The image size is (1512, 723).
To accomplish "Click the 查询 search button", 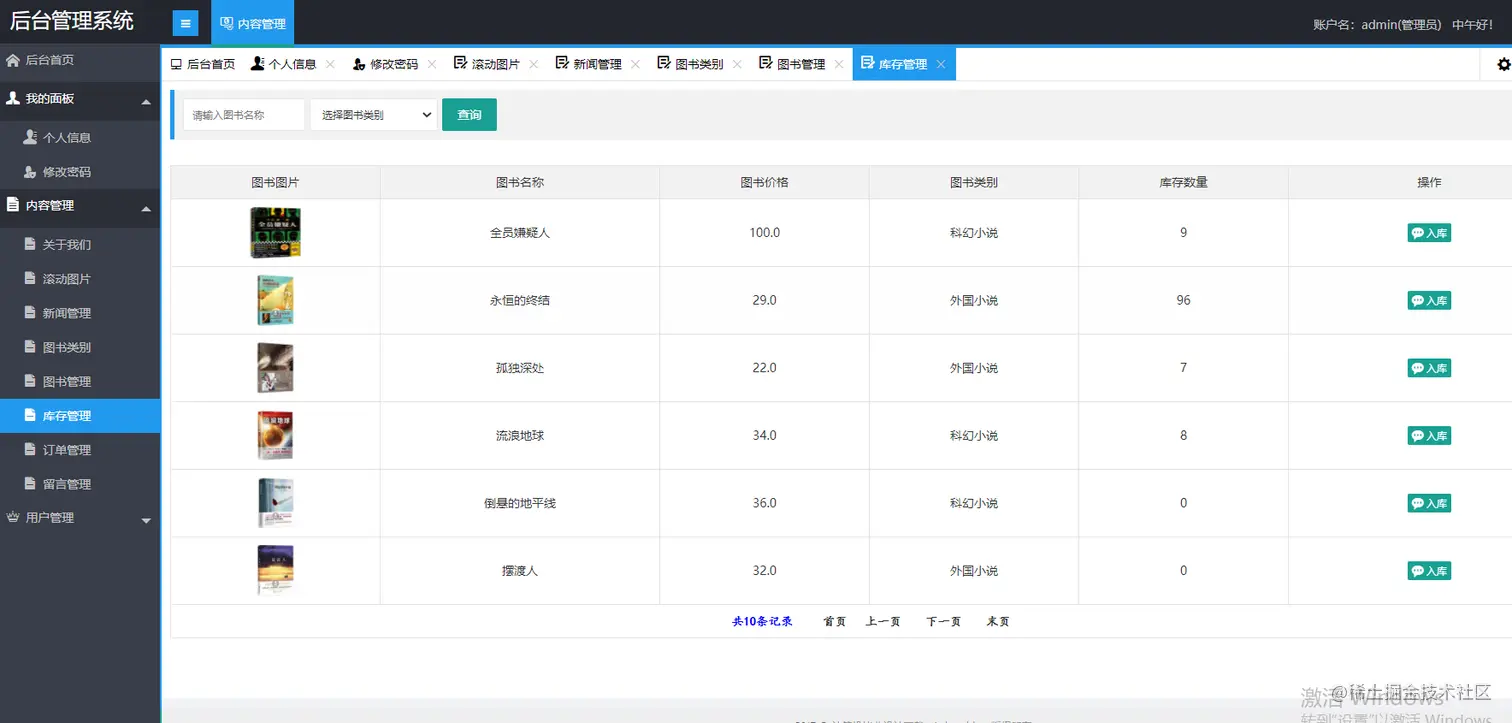I will 469,115.
